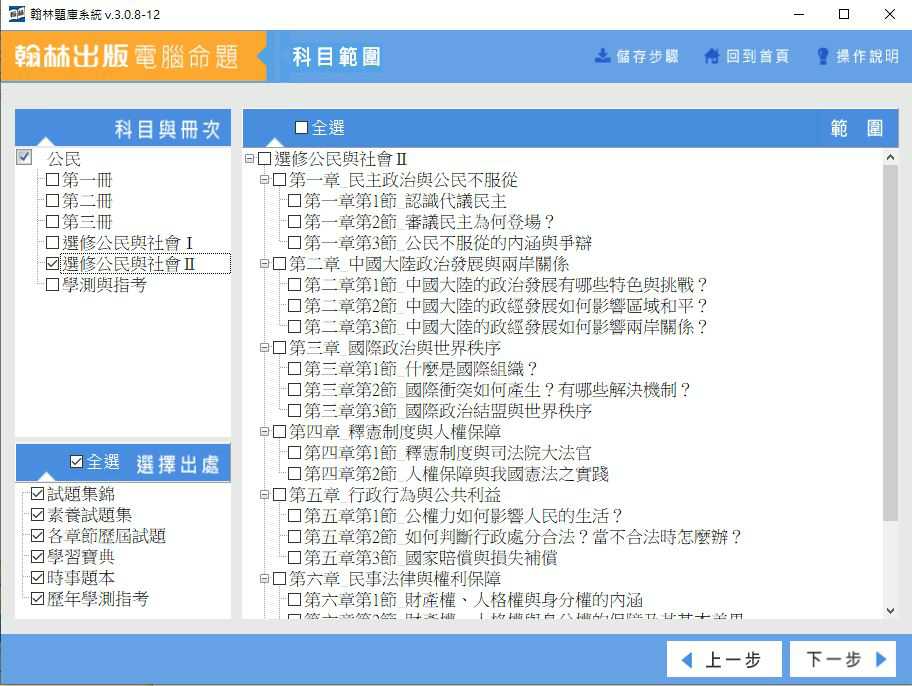The height and width of the screenshot is (686, 912).
Task: Go to previous step 上一步
Action: [724, 659]
